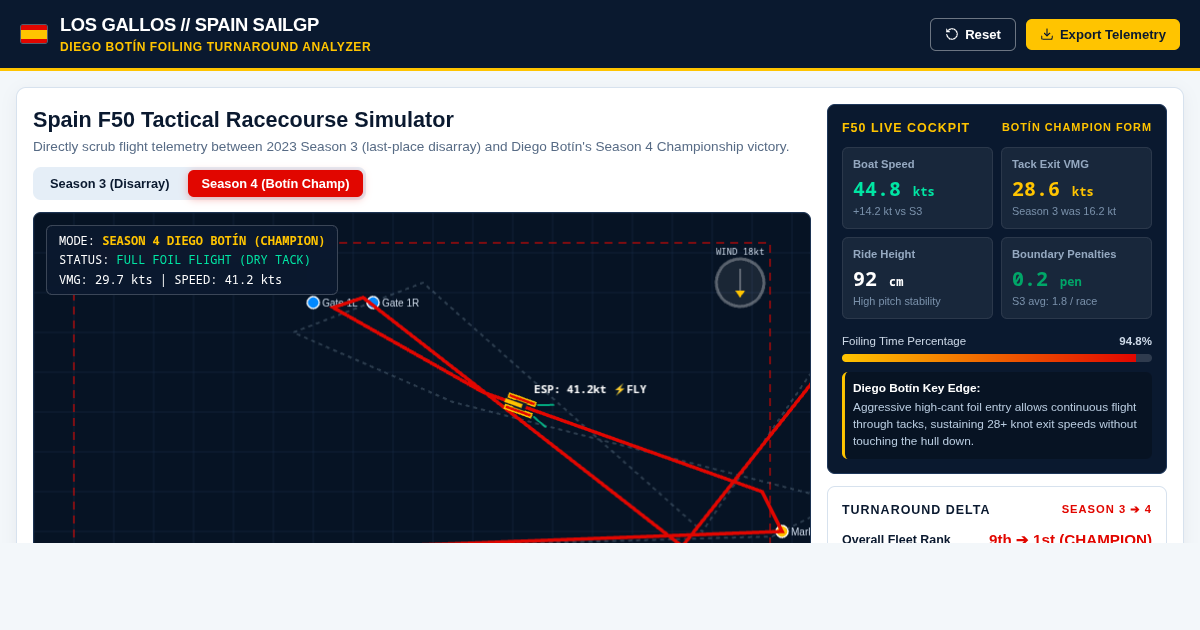The width and height of the screenshot is (1200, 630).
Task: Open the Boat Speed card
Action: click(x=917, y=188)
